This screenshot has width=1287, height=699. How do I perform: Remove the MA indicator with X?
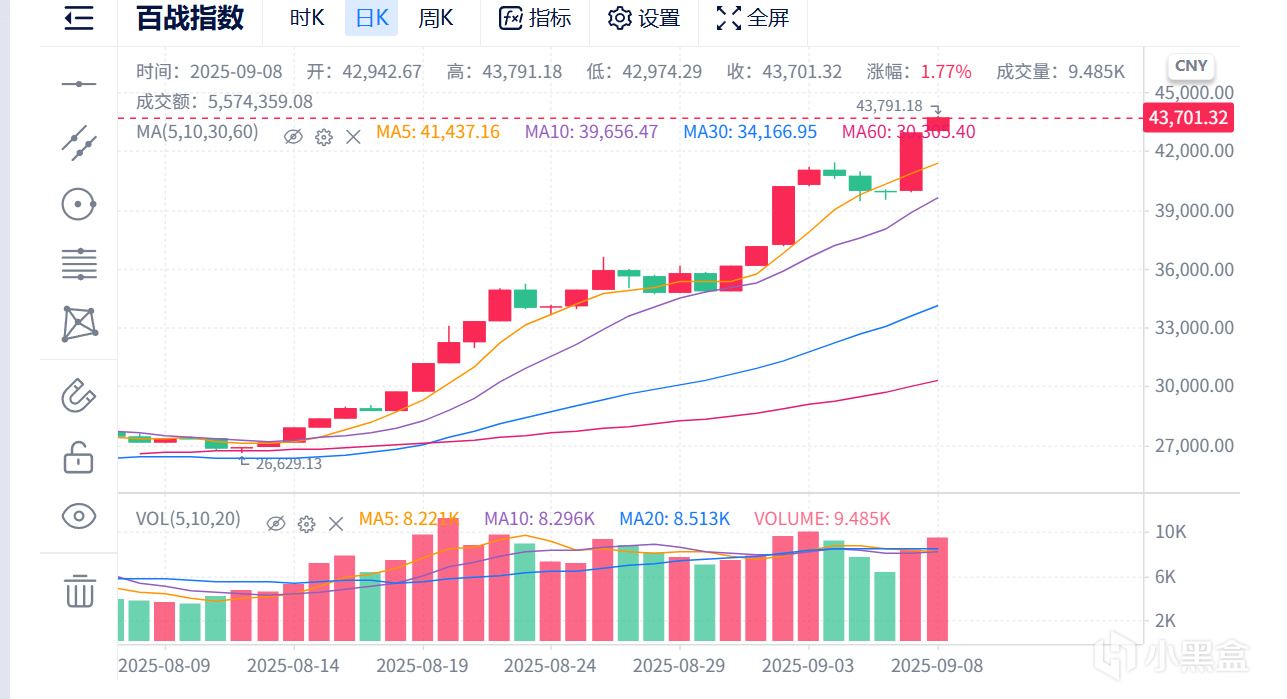tap(353, 137)
